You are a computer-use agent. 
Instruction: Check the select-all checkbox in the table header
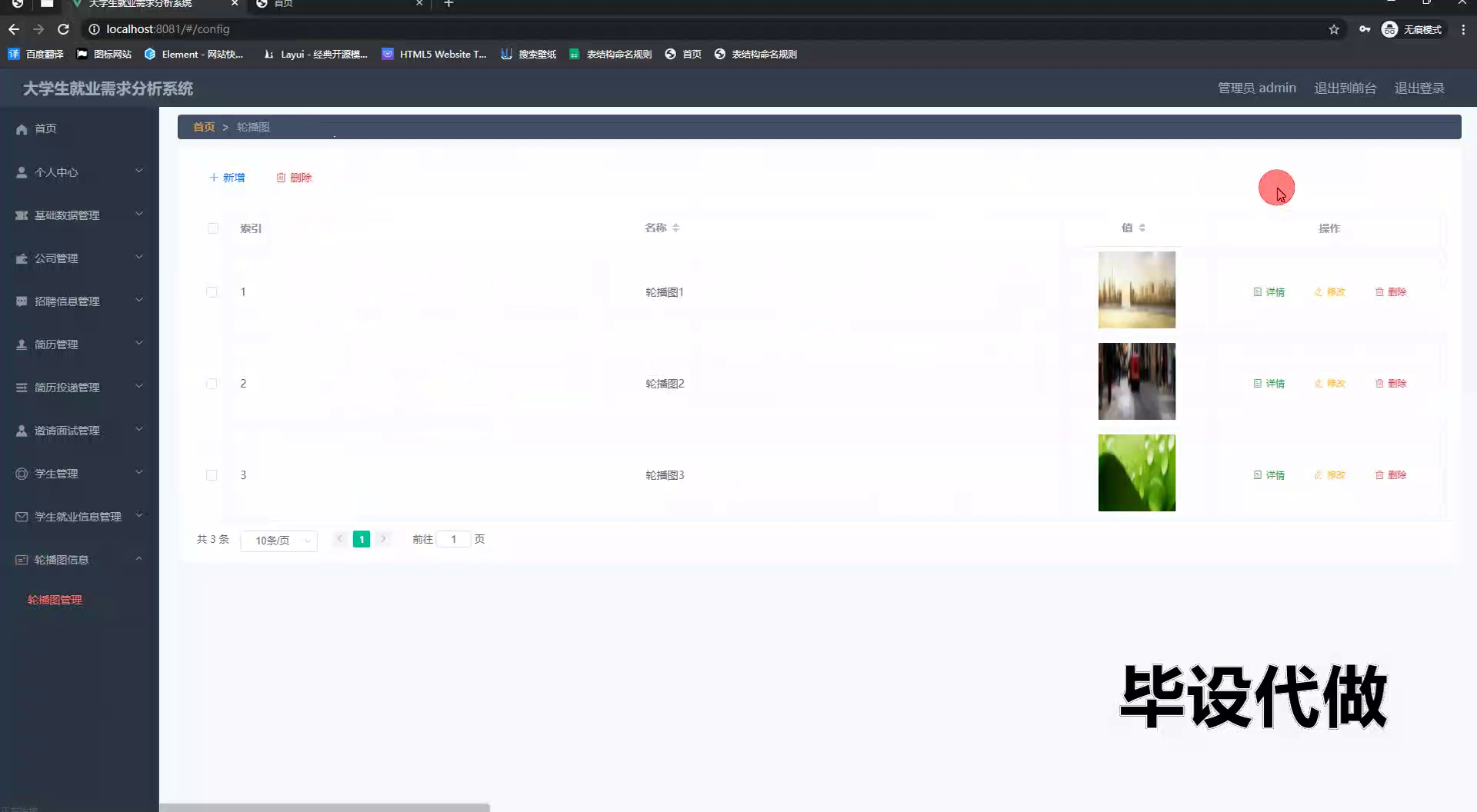pos(213,228)
